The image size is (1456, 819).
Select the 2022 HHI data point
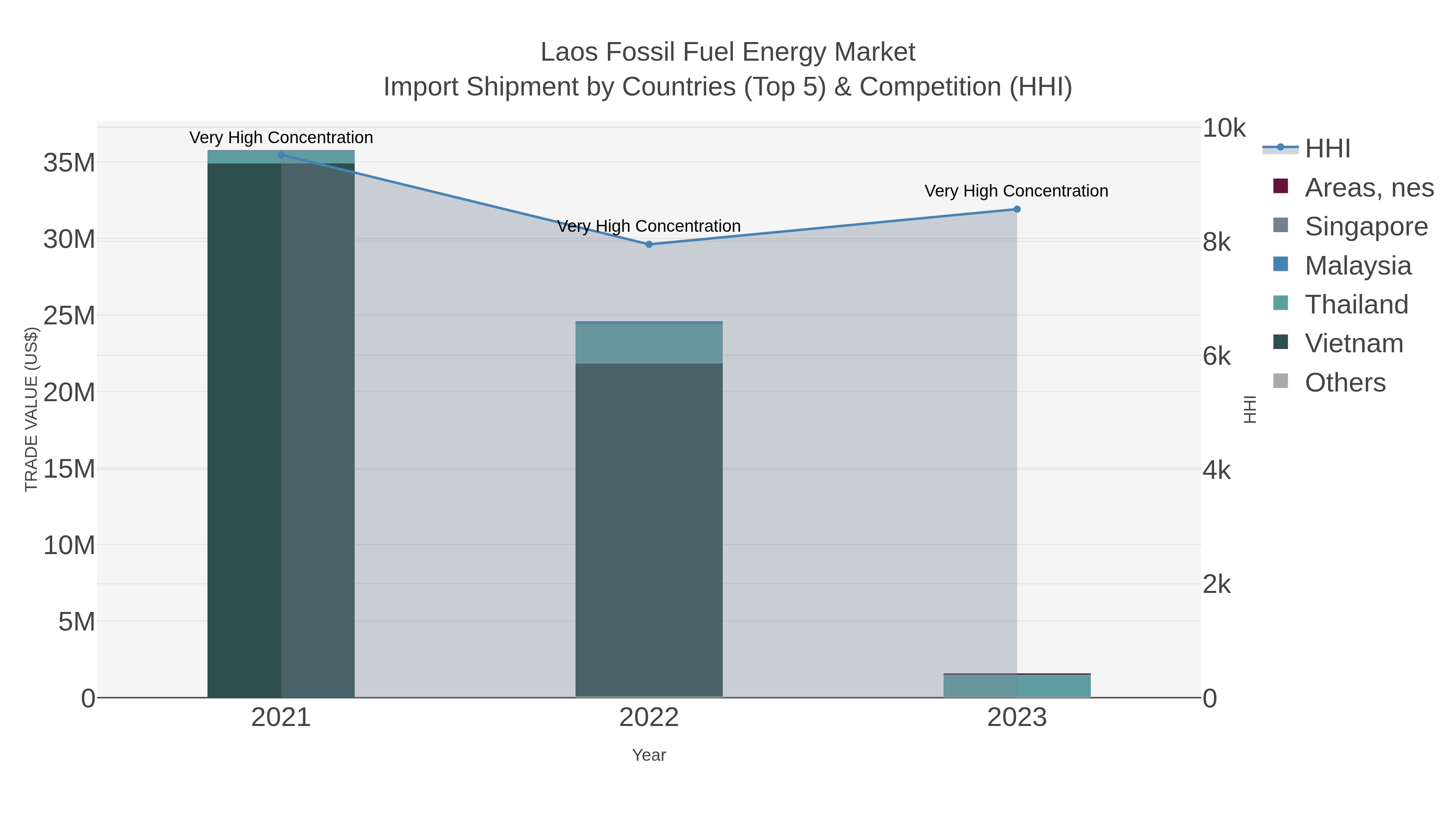click(x=649, y=244)
